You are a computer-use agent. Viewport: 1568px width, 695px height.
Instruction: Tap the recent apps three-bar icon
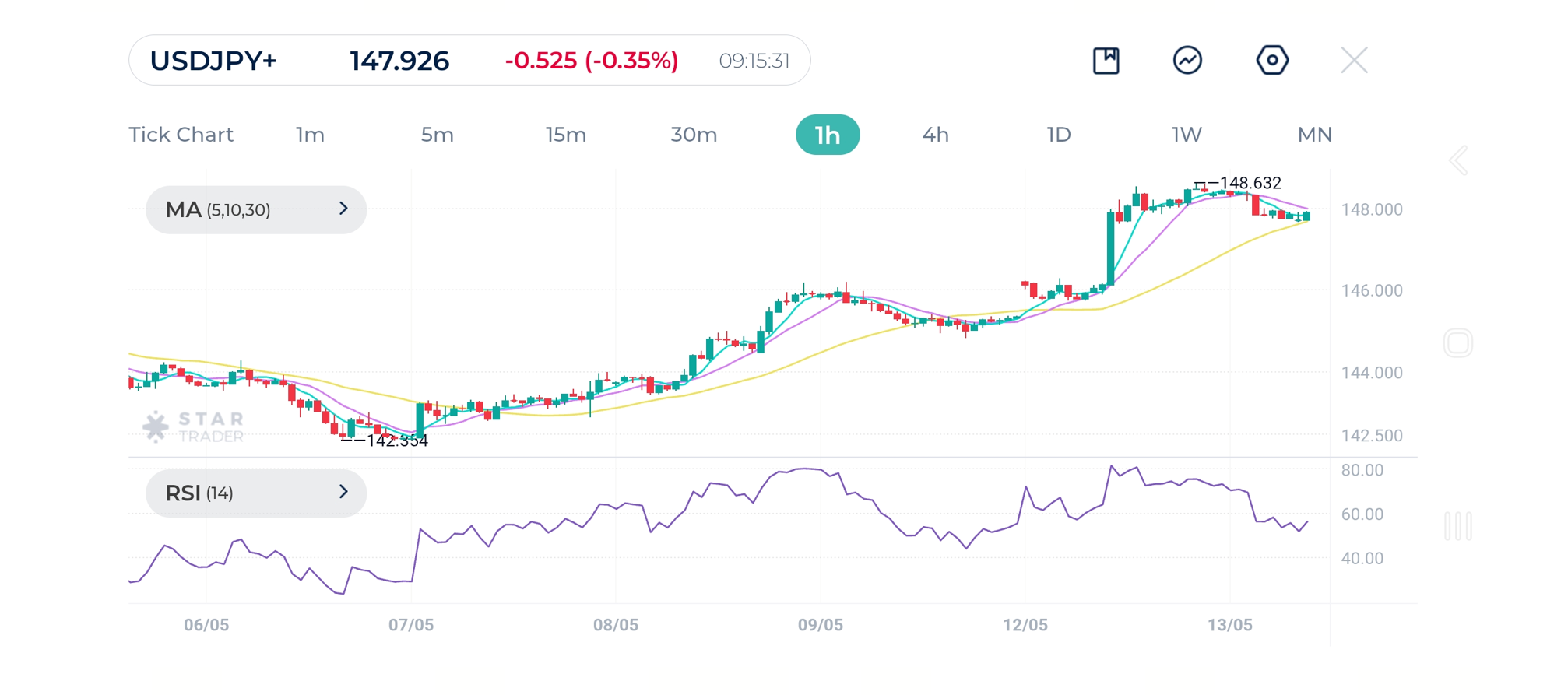[1457, 526]
